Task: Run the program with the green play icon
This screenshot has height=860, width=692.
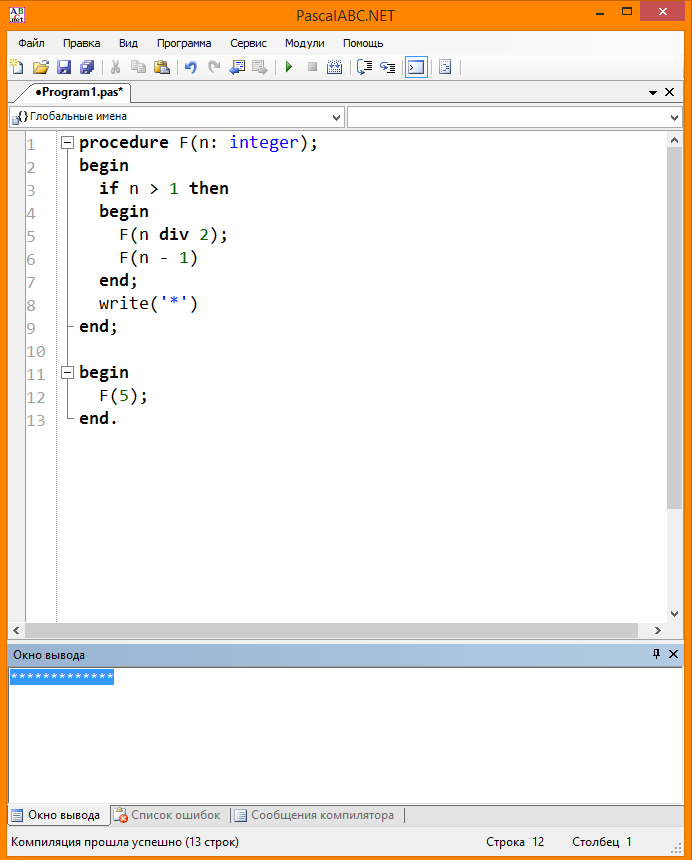Action: click(x=289, y=67)
